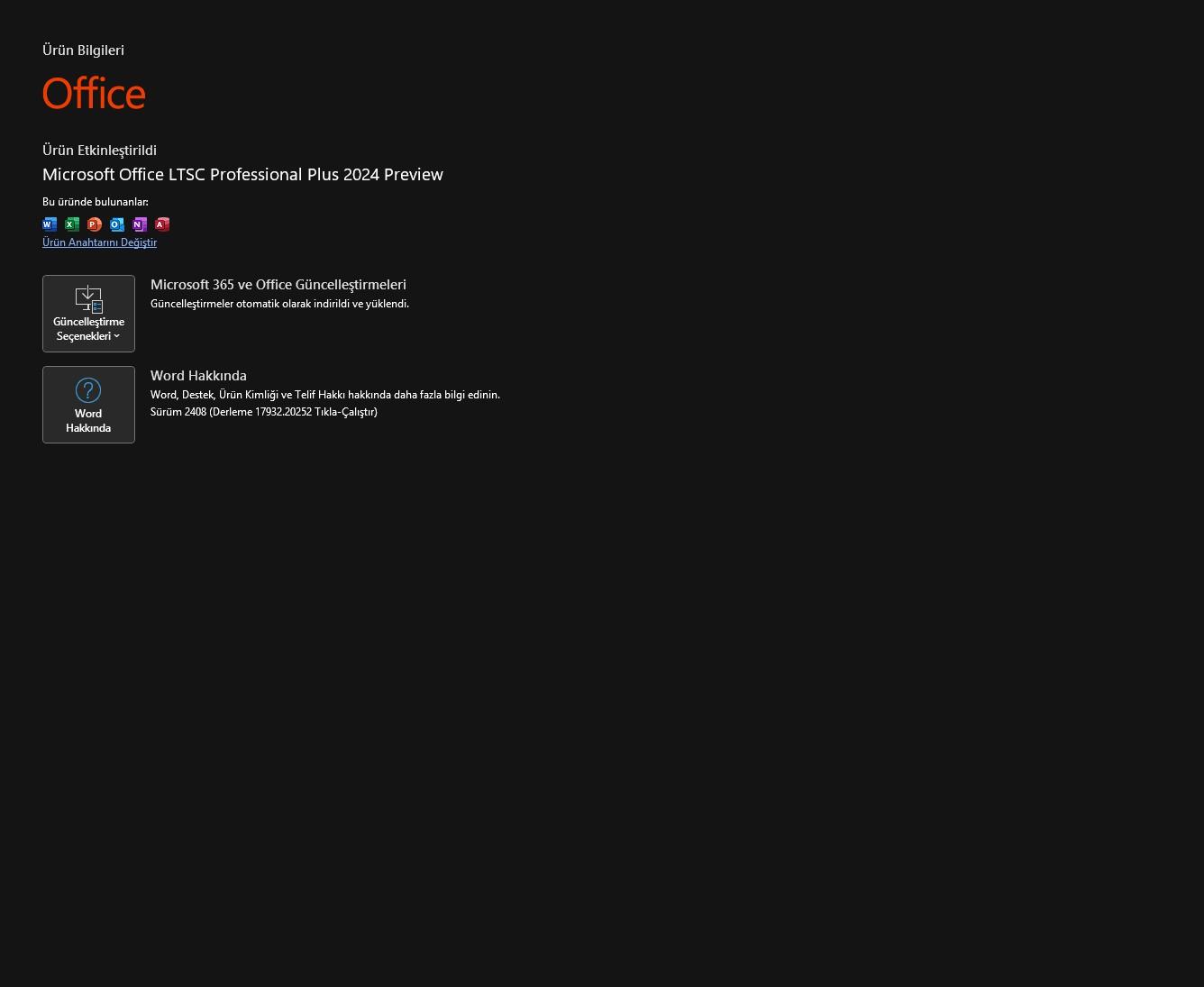
Task: Click the green Excel app icon
Action: click(72, 224)
